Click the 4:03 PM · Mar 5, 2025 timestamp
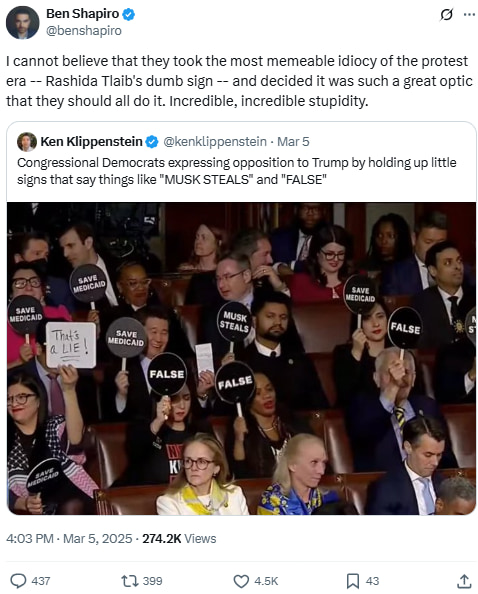Screen dimensions: 478x594 point(69,538)
